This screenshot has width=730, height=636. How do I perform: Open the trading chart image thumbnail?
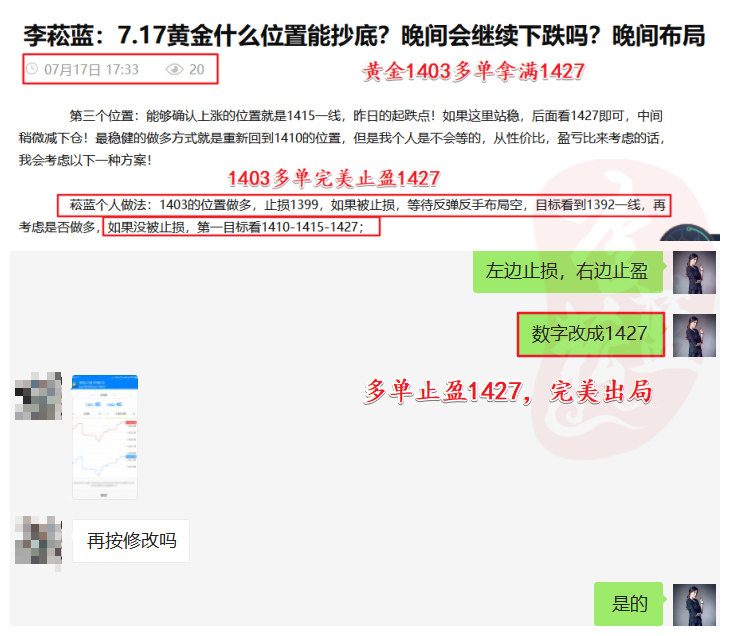(x=105, y=436)
